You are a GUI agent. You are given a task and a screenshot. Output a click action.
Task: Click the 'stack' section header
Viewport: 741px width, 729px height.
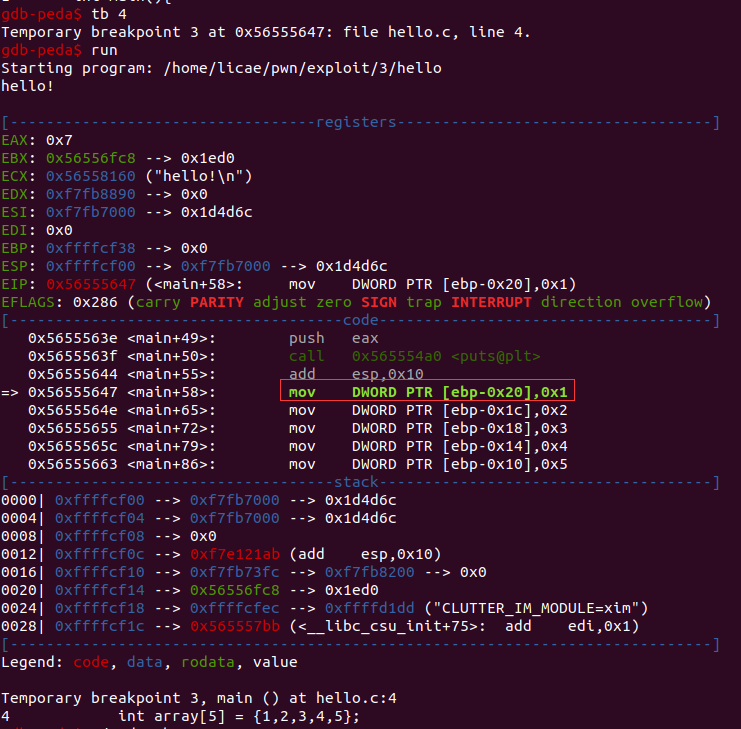[x=356, y=482]
